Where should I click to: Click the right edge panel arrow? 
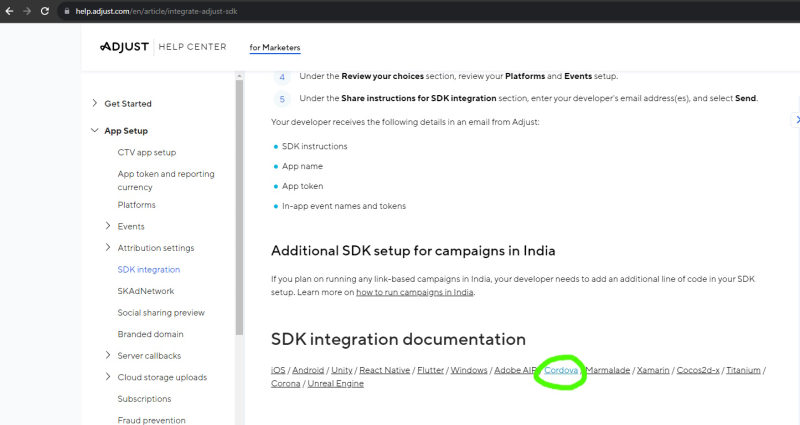796,119
